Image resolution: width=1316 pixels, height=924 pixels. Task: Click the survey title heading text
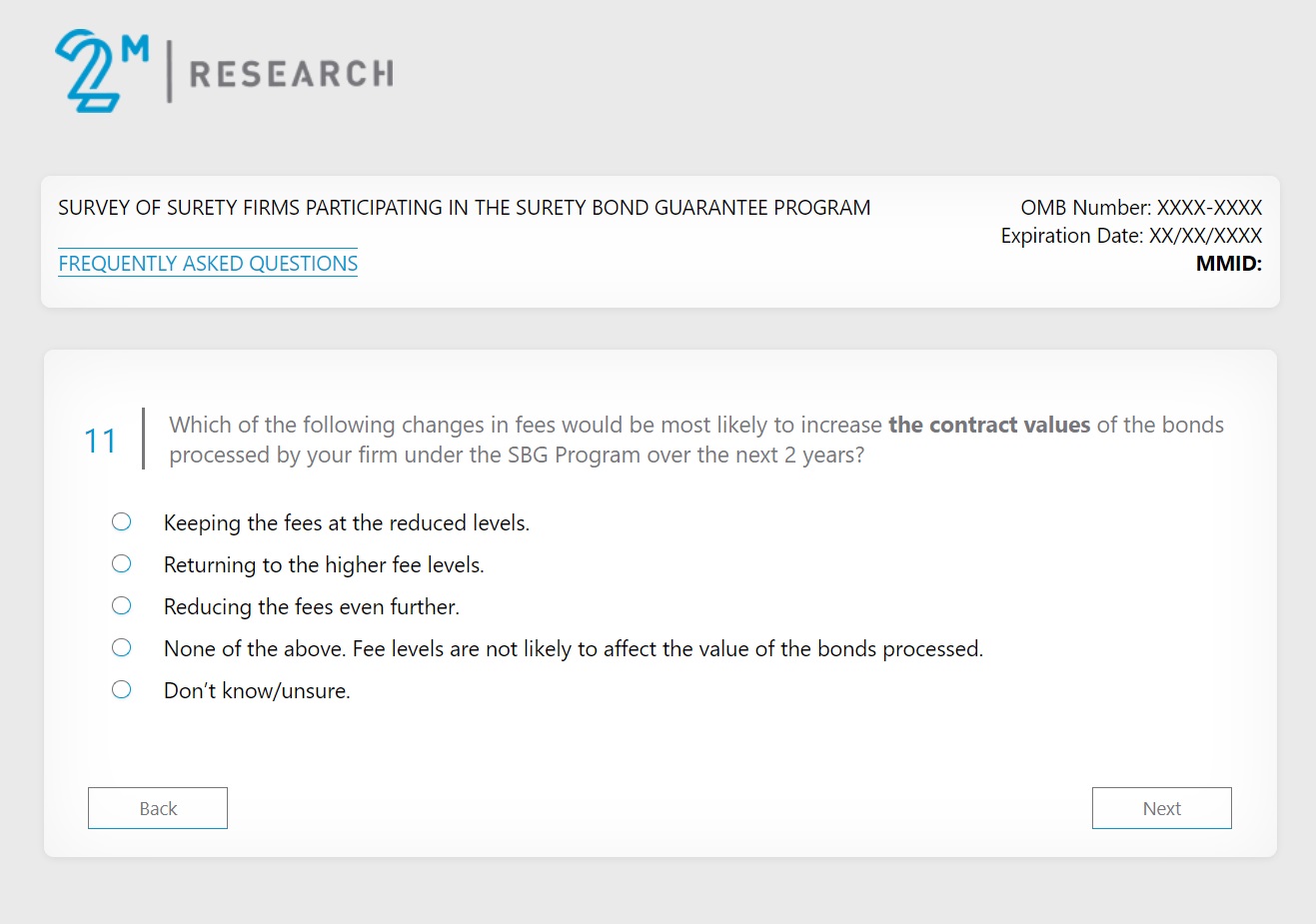[464, 208]
